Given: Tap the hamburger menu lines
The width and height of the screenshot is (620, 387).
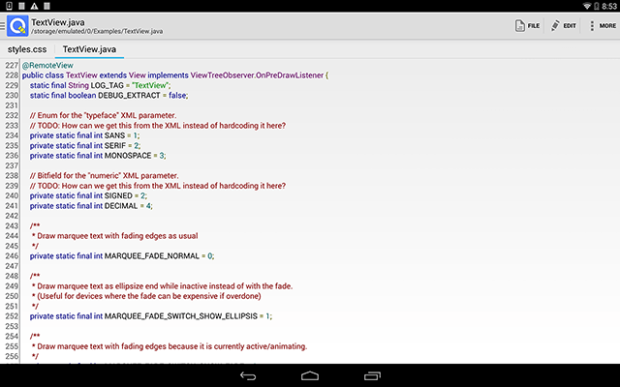Looking at the screenshot, I should [x=2, y=26].
